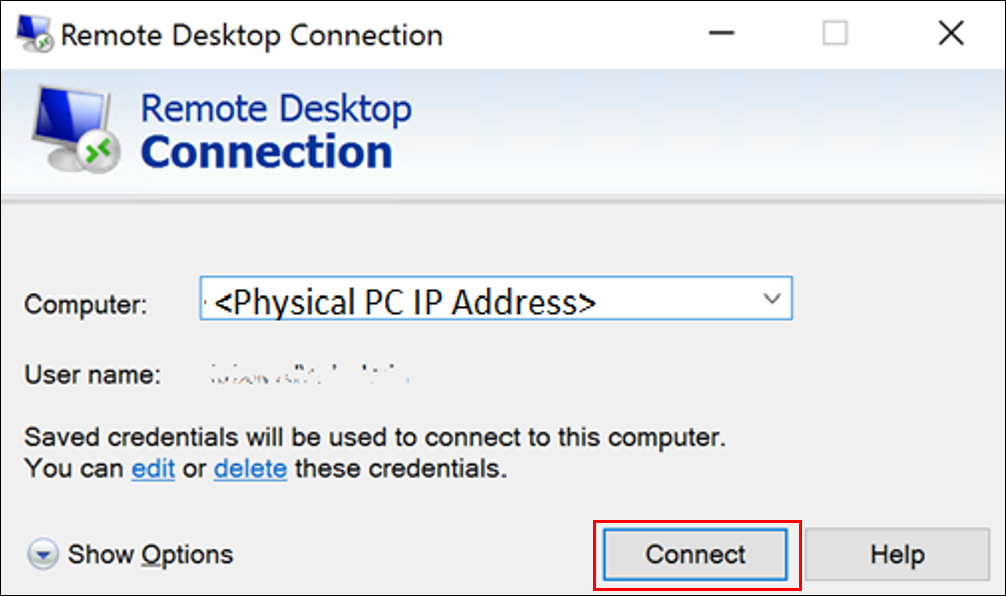Open Help for Remote Desktop Connection
The image size is (1006, 596).
click(x=896, y=554)
